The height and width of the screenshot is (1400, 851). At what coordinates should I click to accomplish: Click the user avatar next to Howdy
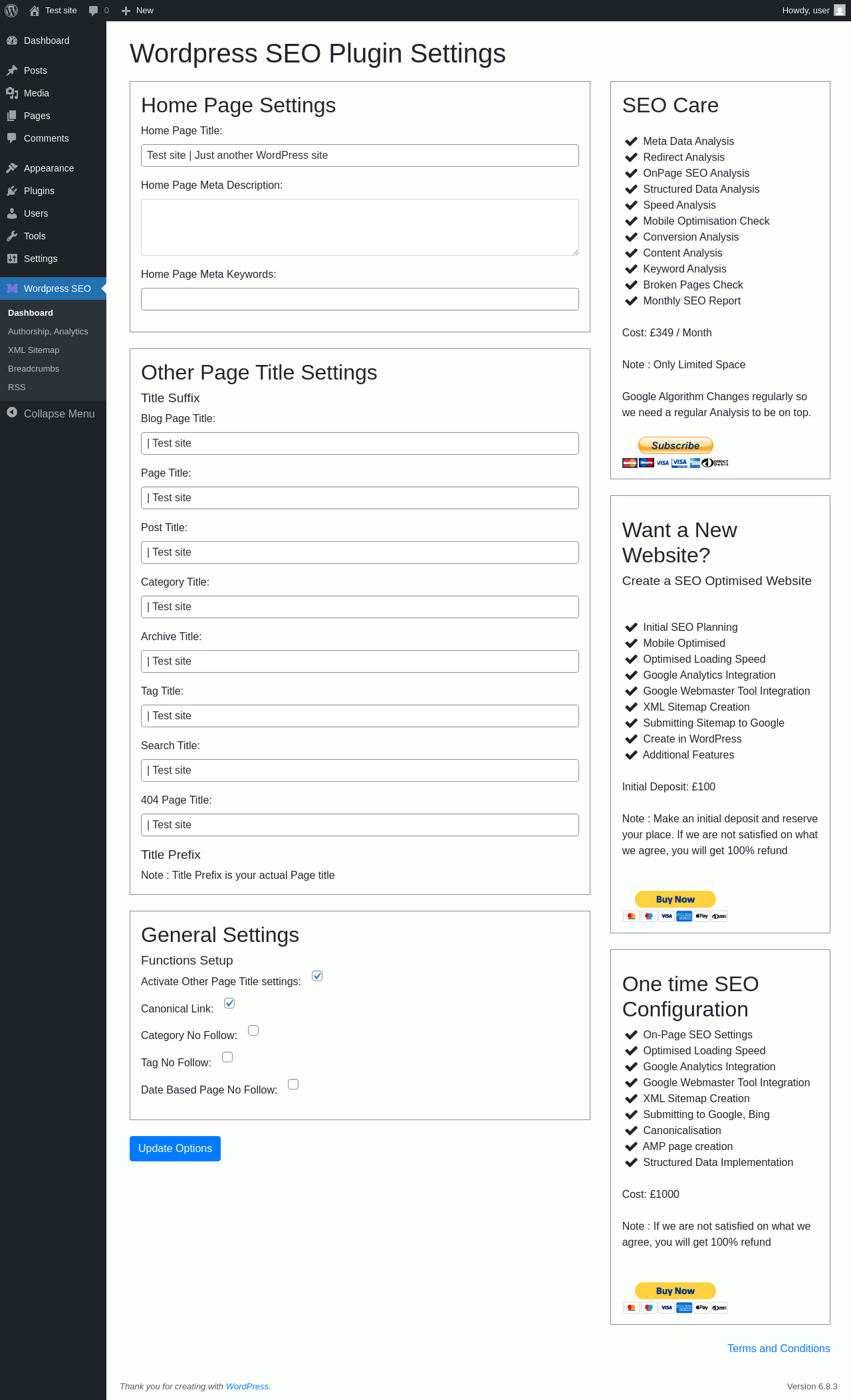tap(840, 11)
